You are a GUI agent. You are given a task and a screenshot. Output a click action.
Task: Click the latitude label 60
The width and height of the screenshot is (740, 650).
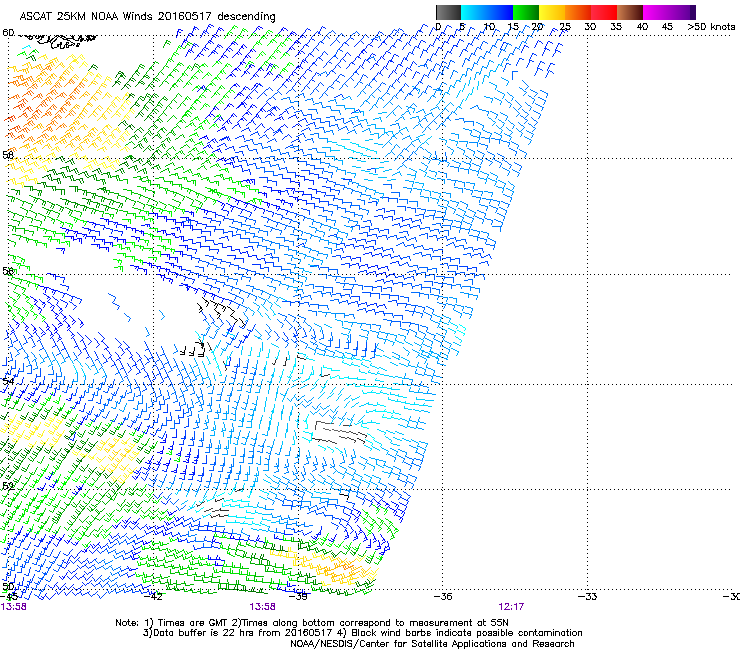point(8,33)
